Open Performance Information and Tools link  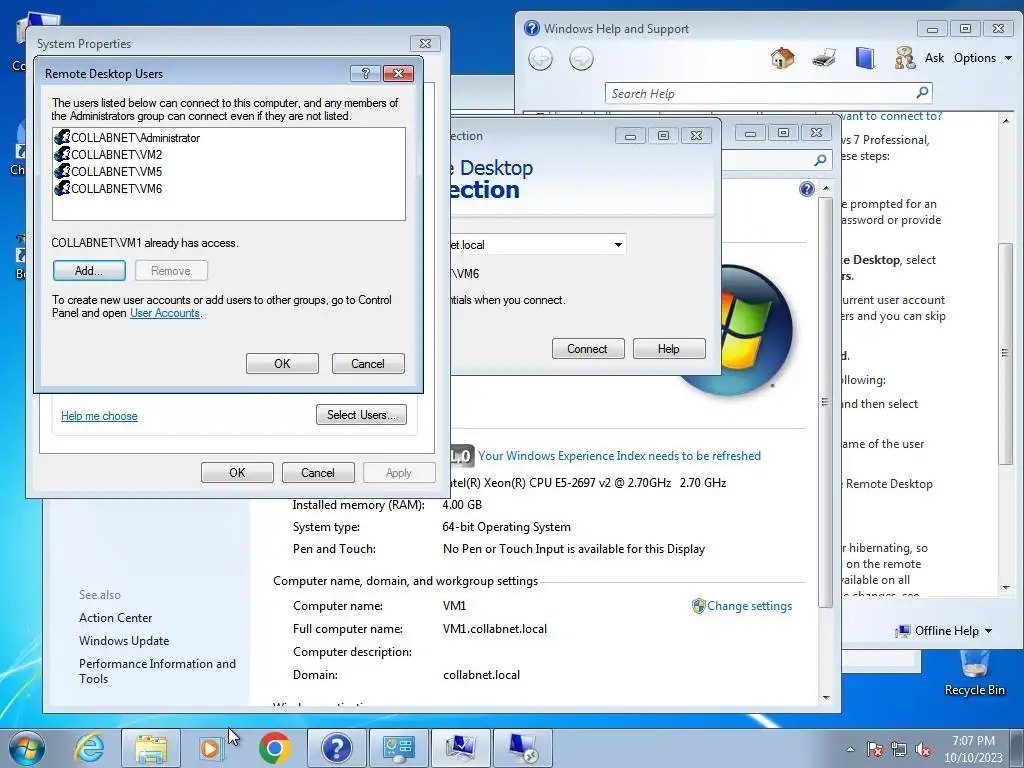[157, 671]
